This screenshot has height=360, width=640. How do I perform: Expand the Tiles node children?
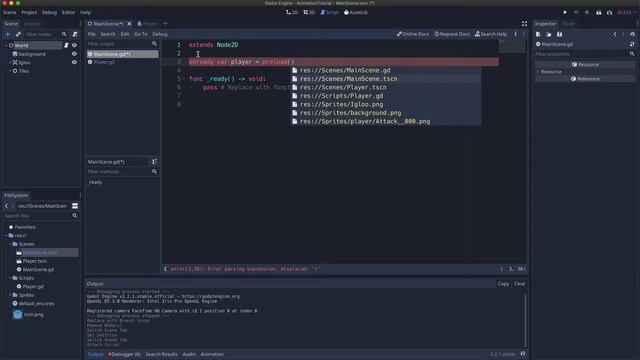pyautogui.click(x=10, y=71)
